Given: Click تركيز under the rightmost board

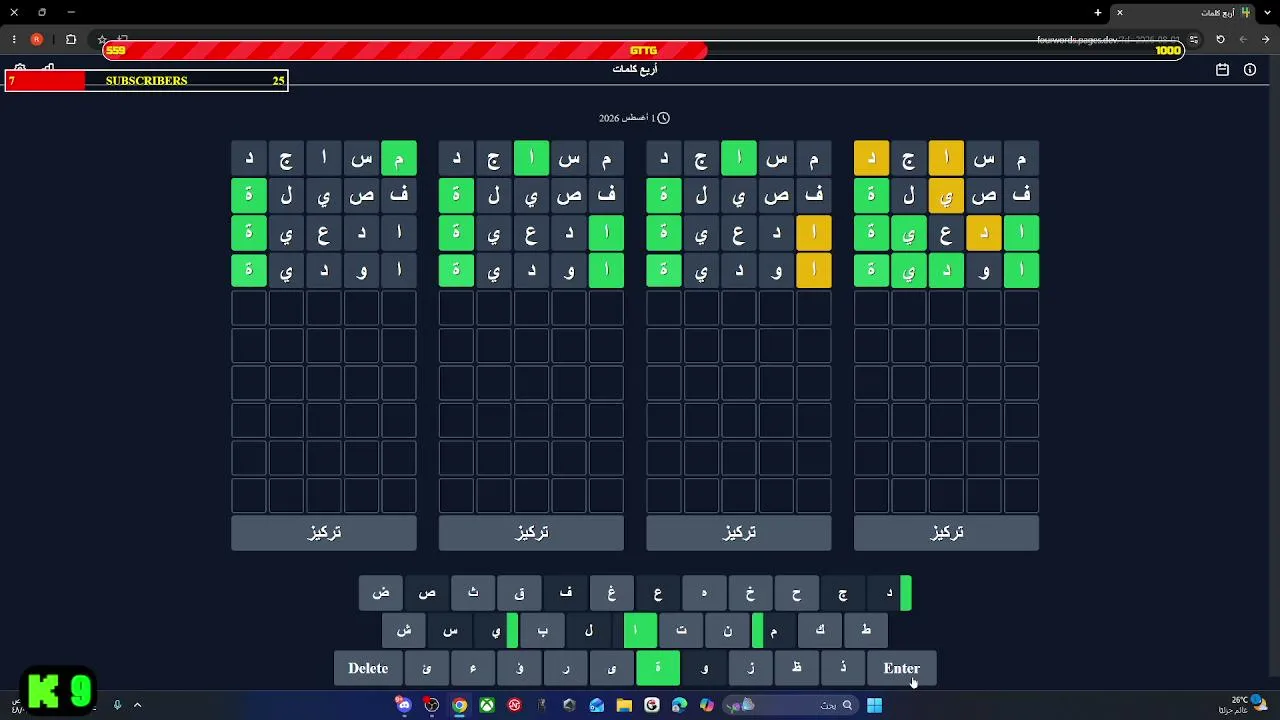Looking at the screenshot, I should pos(946,533).
